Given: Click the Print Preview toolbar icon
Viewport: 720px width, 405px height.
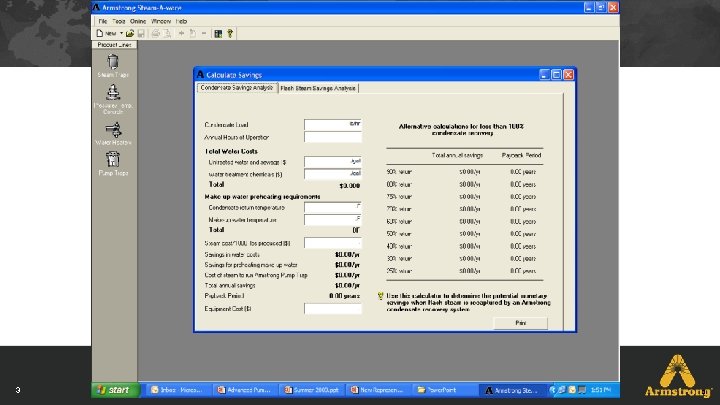Looking at the screenshot, I should pos(168,34).
